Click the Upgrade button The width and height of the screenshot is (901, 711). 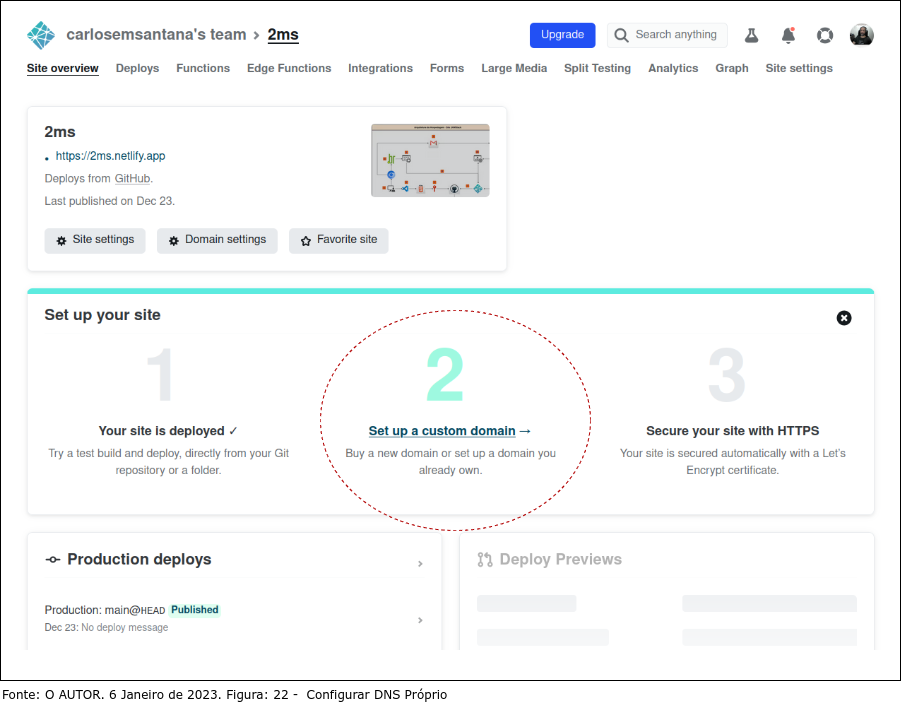(x=562, y=35)
